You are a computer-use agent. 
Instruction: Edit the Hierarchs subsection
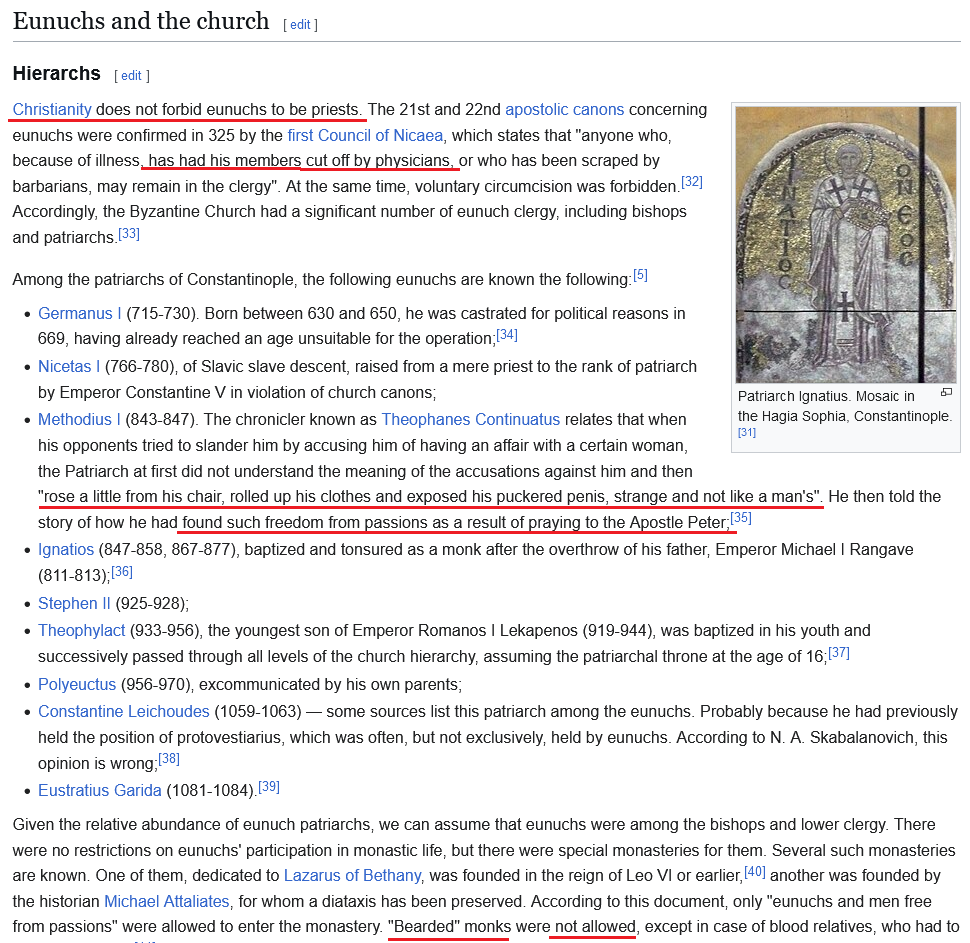click(131, 75)
